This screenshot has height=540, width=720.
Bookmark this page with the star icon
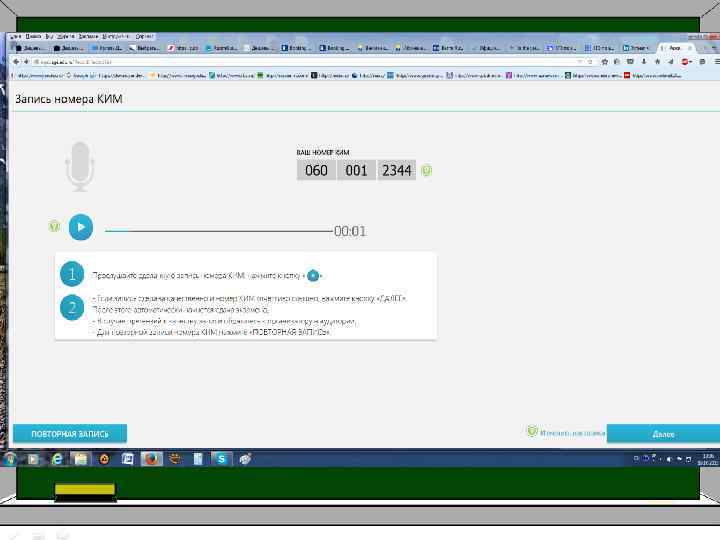point(605,62)
